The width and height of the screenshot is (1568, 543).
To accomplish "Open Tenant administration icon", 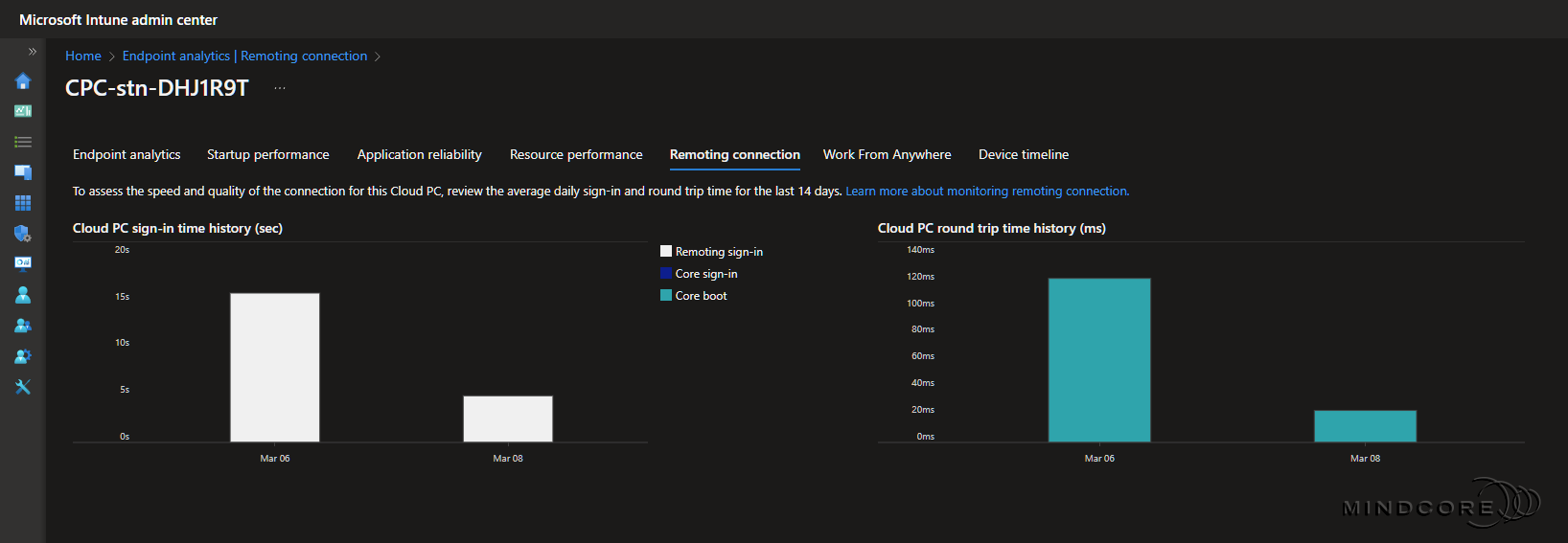I will 23,356.
